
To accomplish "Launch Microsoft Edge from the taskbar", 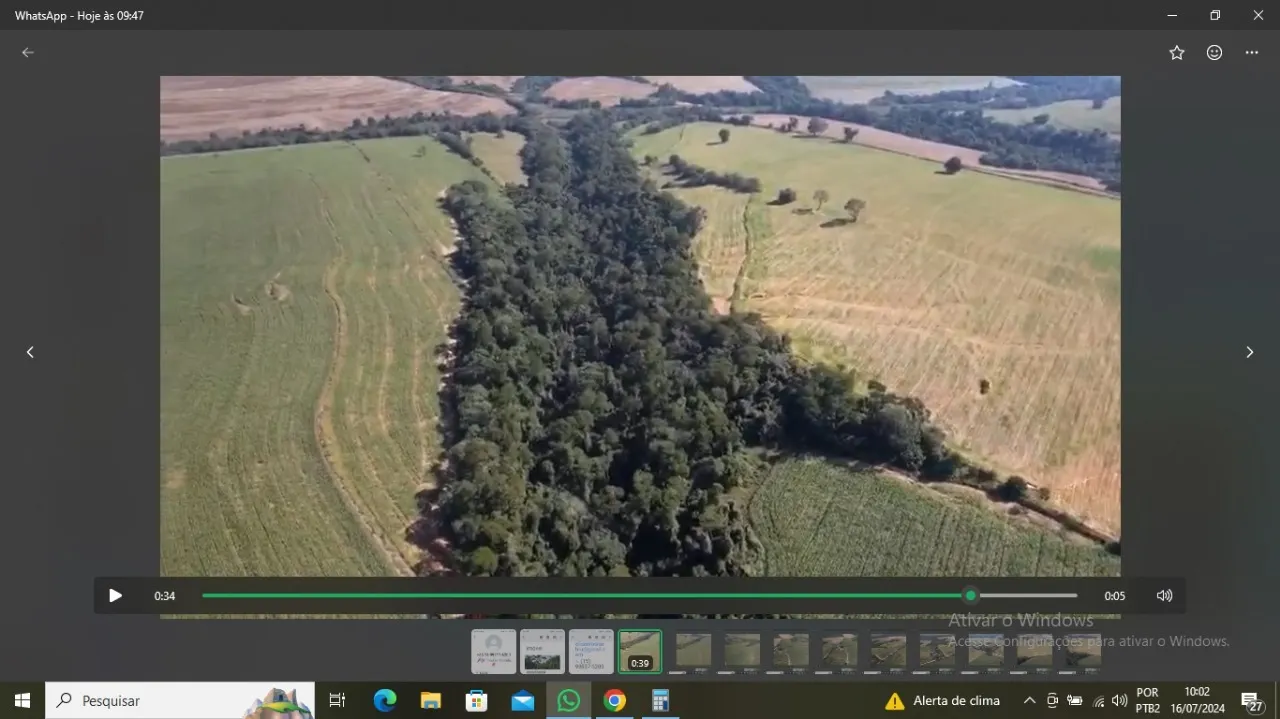I will pos(385,701).
